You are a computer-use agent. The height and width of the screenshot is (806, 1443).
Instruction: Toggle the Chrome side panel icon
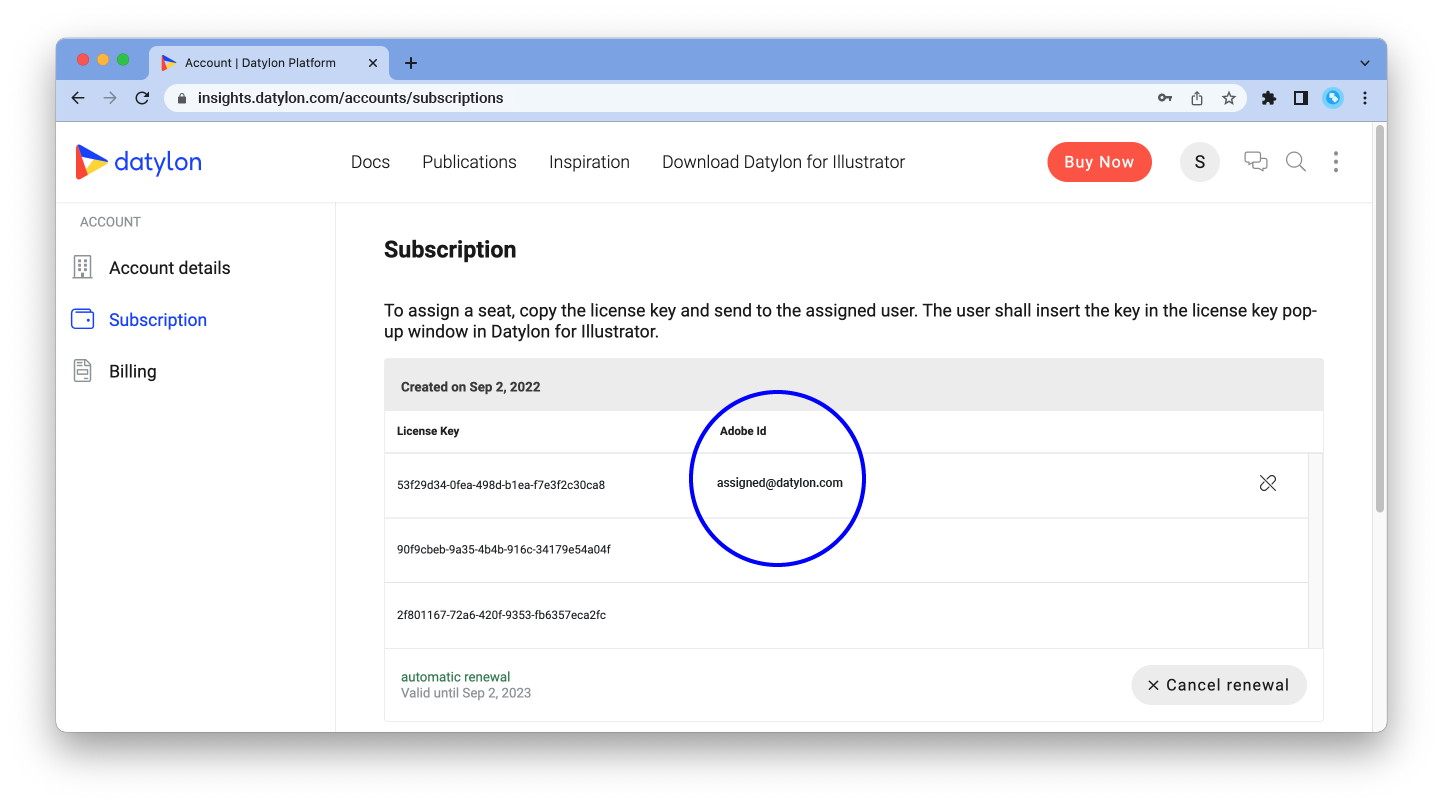pyautogui.click(x=1301, y=98)
